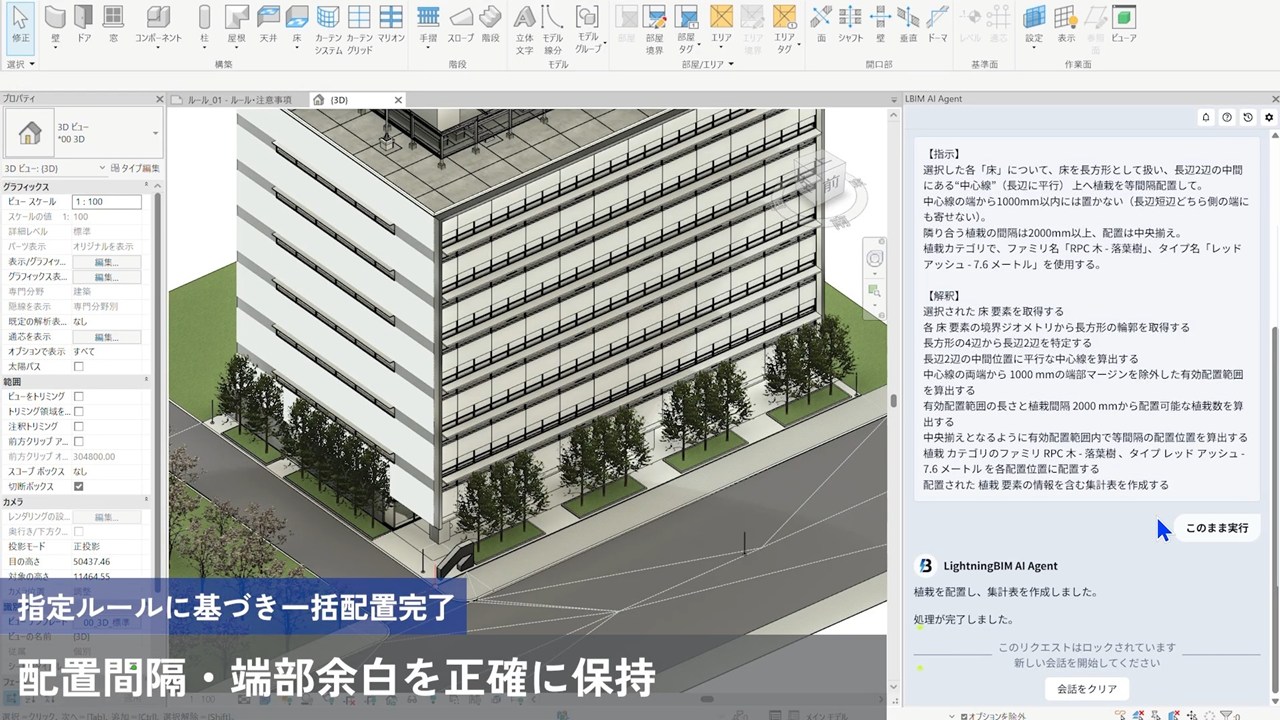
Task: Select the スロープ (Ramp) tool
Action: coord(460,22)
